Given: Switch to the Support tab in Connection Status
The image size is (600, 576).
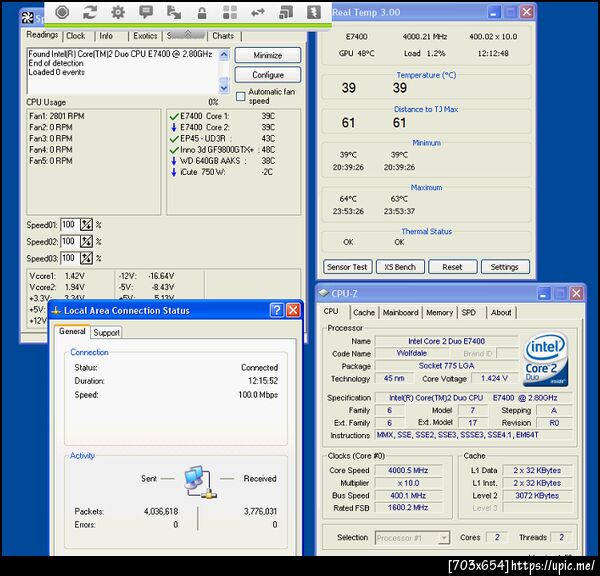Looking at the screenshot, I should tap(106, 333).
